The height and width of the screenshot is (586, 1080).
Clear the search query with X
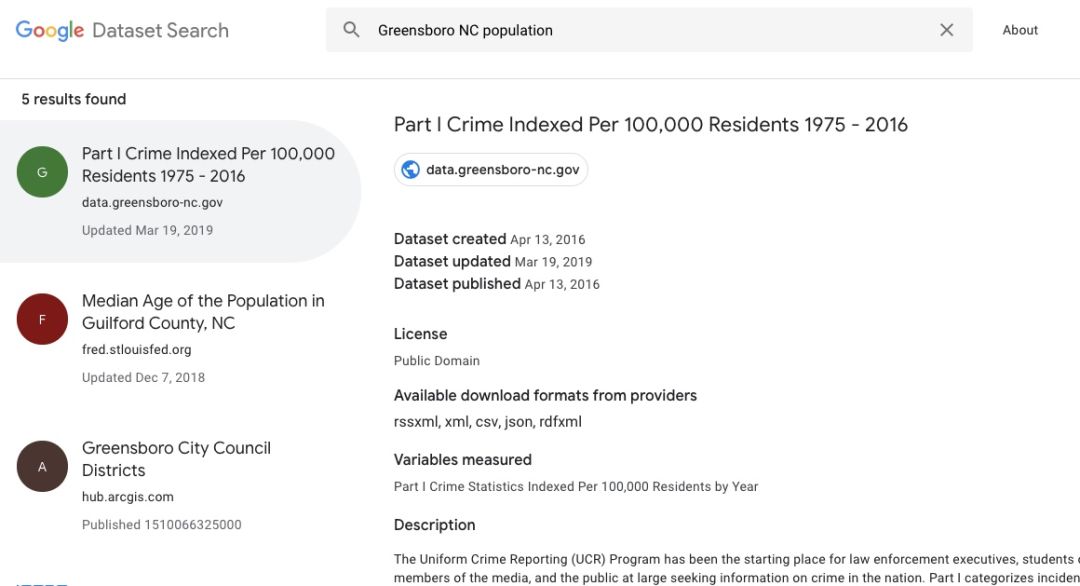946,30
